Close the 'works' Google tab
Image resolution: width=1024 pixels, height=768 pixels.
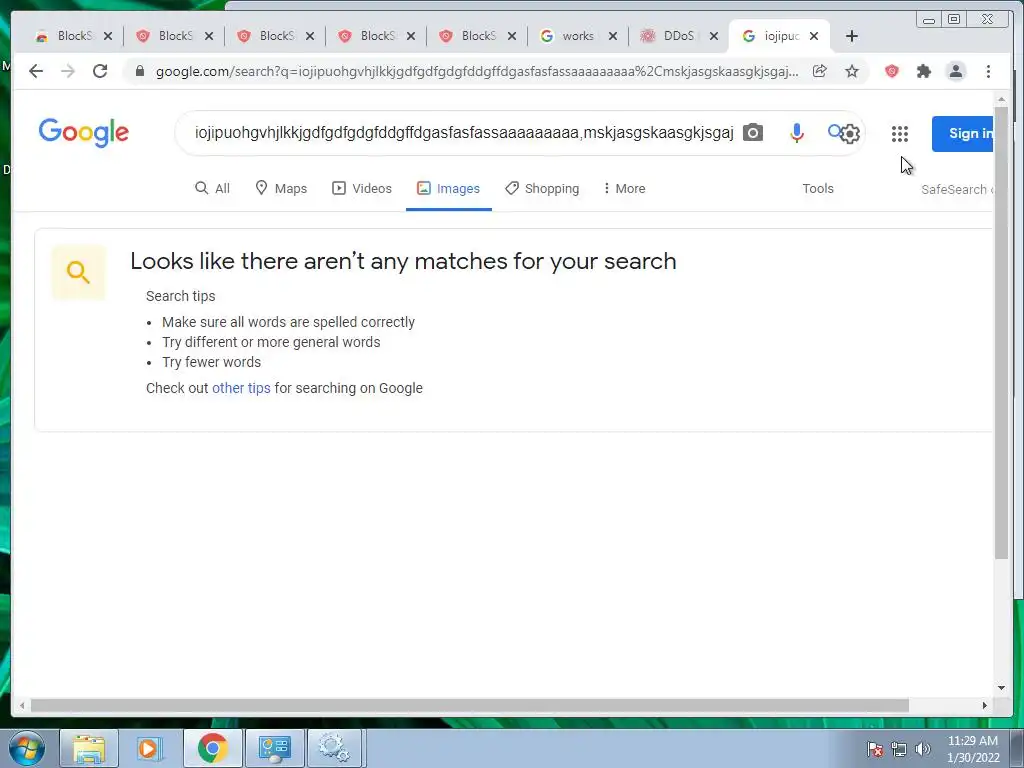[x=613, y=36]
